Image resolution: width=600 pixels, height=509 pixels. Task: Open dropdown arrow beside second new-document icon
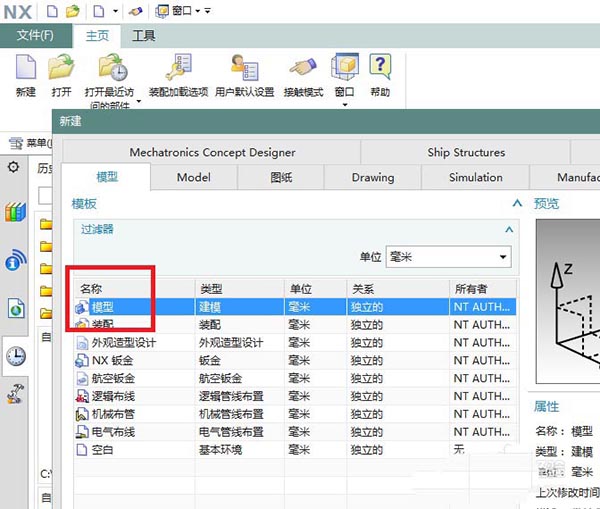115,11
